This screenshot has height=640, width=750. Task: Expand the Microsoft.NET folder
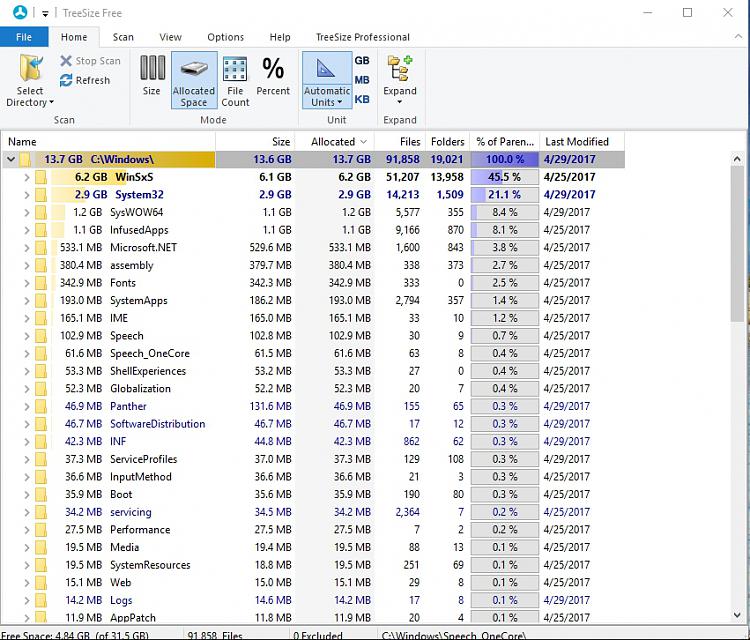coord(27,248)
